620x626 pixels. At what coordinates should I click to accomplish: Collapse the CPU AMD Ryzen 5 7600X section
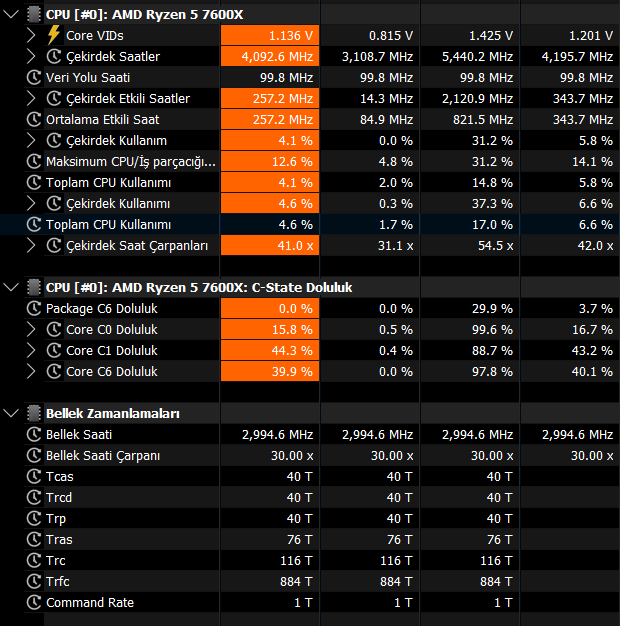11,15
